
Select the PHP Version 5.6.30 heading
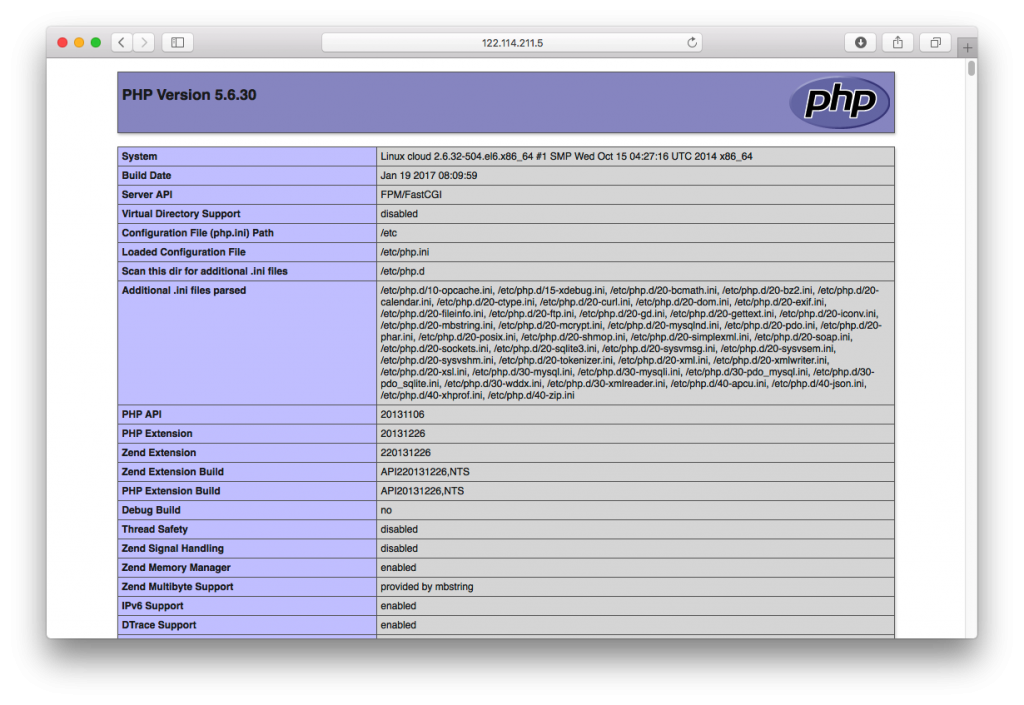click(x=189, y=95)
